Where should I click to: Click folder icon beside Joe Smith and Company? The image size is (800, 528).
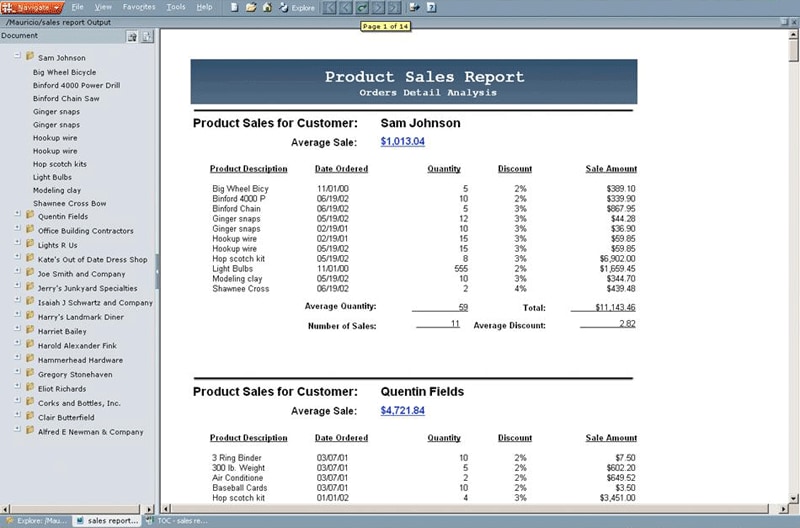coord(30,272)
